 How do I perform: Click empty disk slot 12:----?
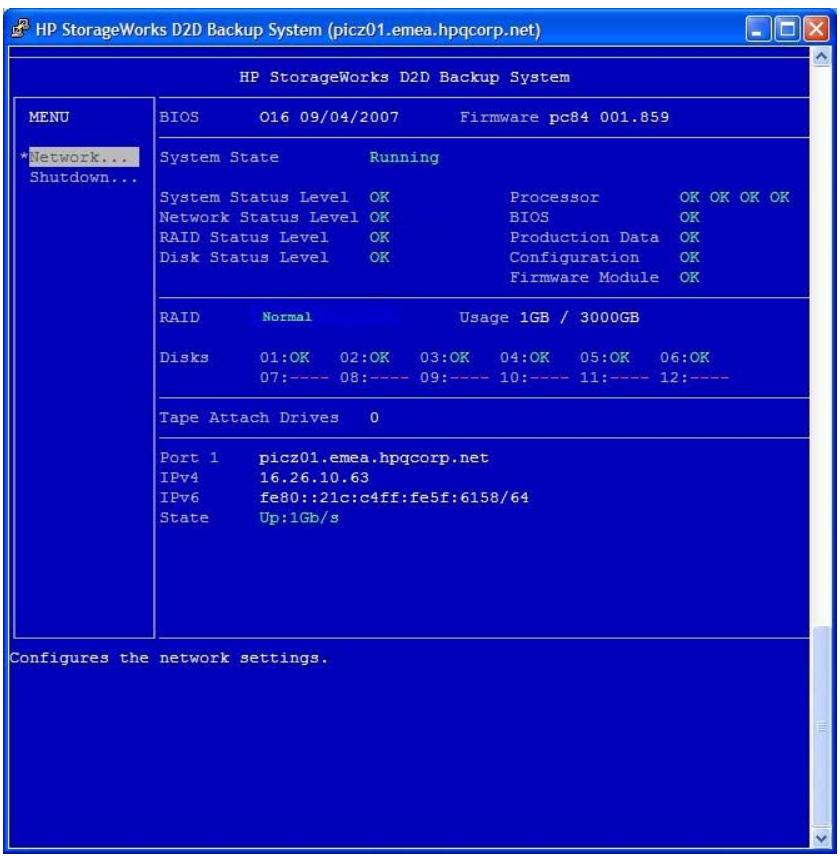click(694, 378)
